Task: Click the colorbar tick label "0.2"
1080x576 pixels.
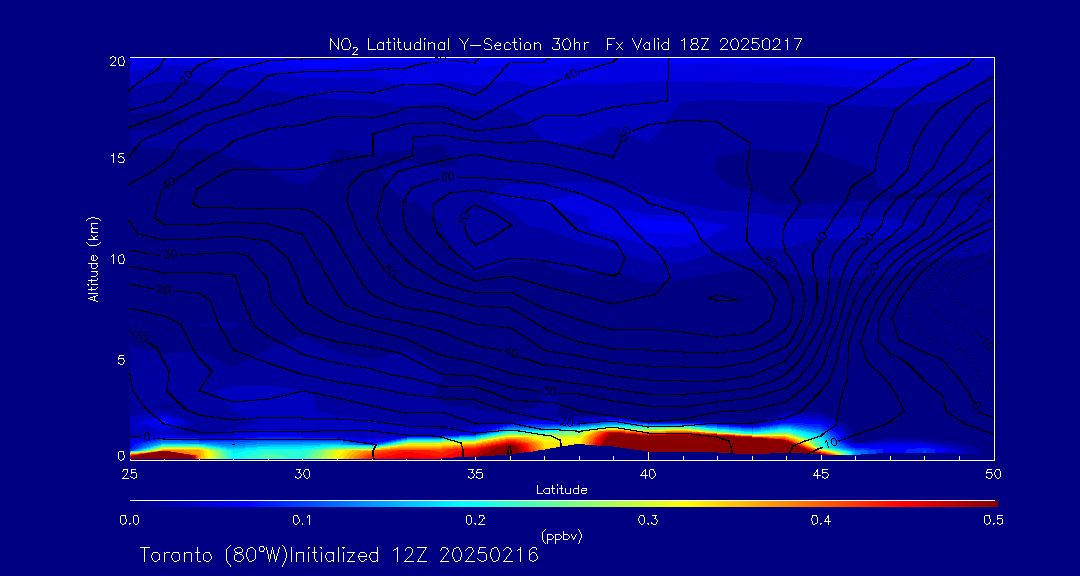Action: tap(475, 522)
